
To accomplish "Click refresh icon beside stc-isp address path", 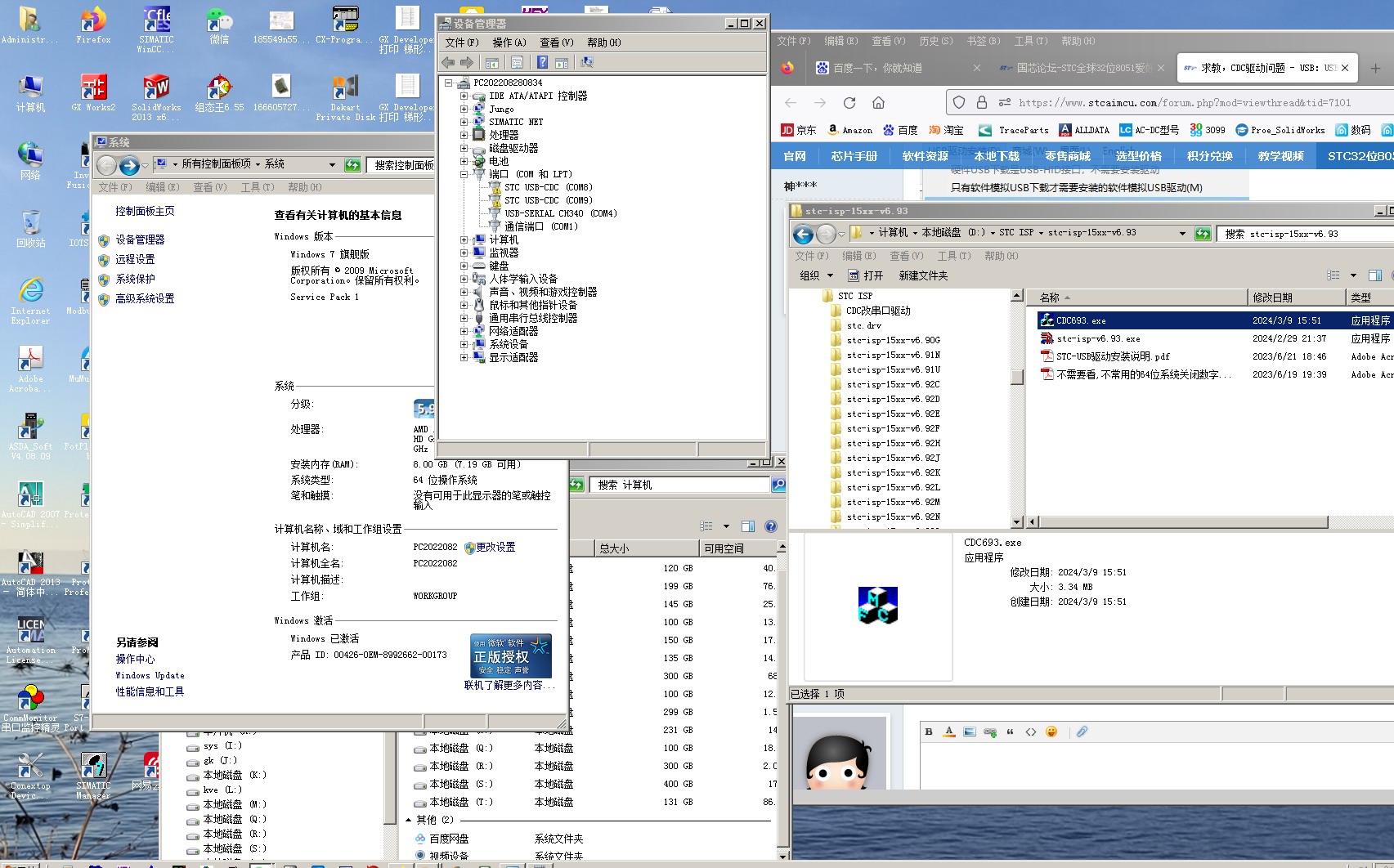I will (1203, 234).
